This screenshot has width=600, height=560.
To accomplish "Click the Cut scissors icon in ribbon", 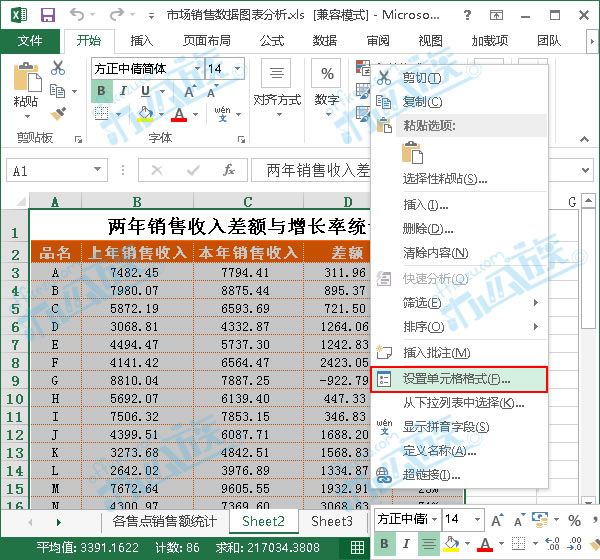I will click(x=58, y=67).
